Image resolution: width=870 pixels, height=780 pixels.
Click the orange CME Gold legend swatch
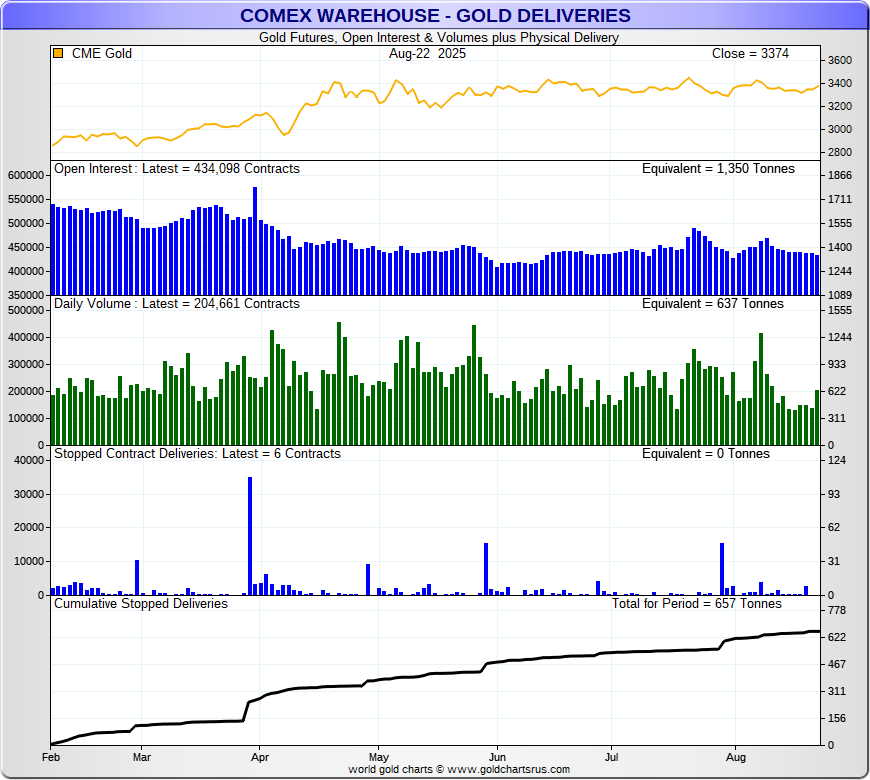tap(59, 54)
